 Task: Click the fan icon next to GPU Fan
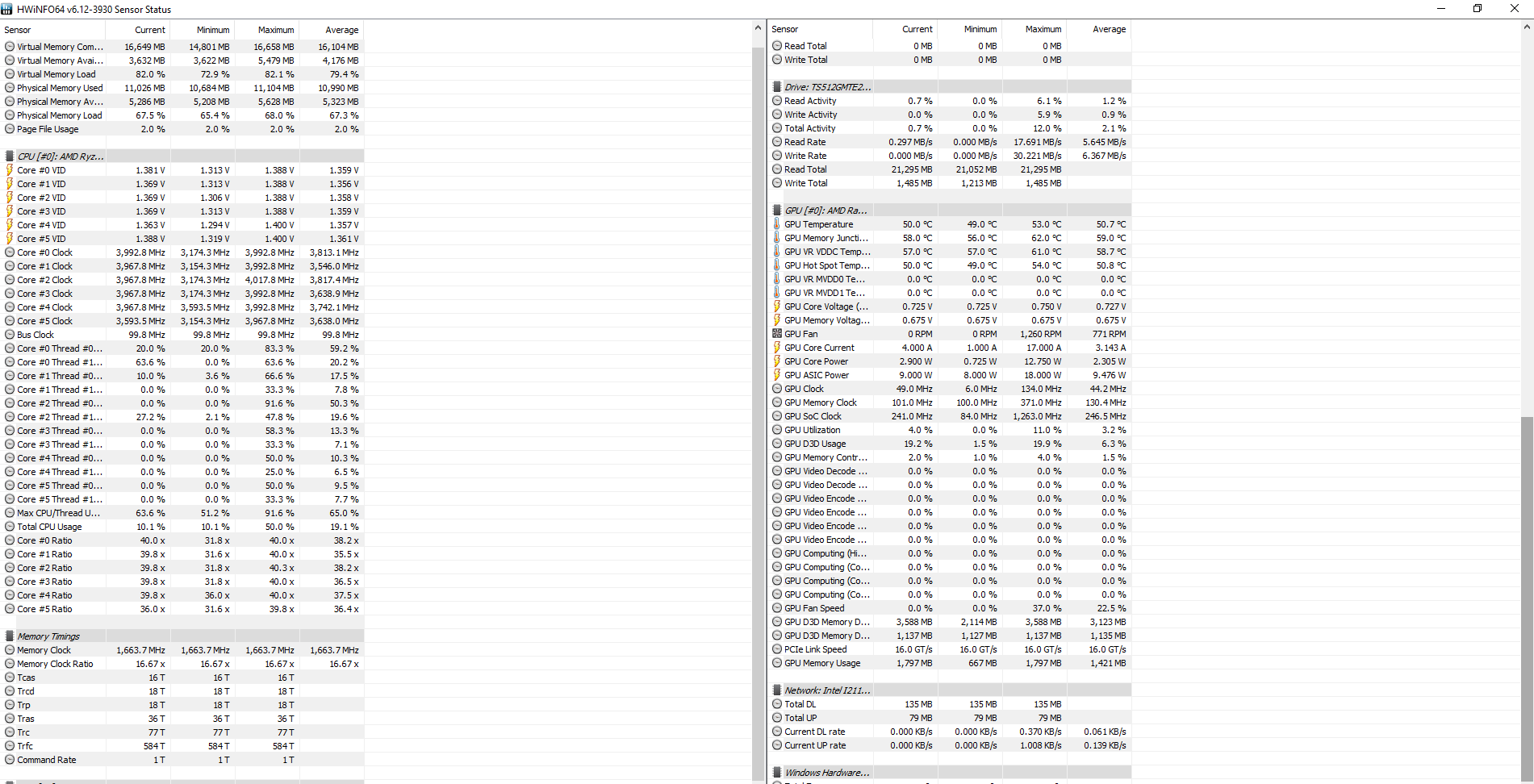pyautogui.click(x=777, y=334)
